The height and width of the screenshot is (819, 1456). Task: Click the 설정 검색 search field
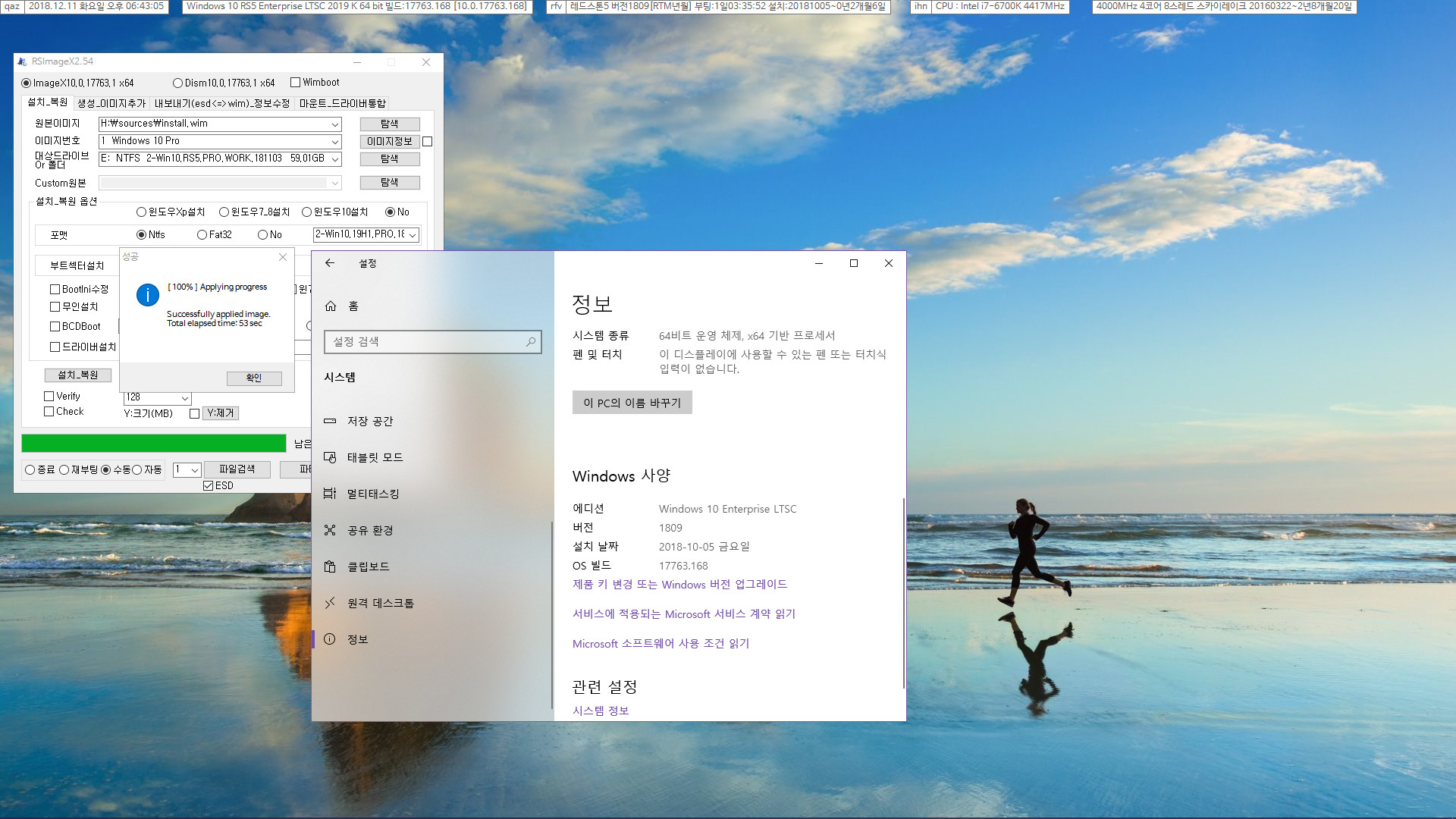tap(433, 342)
